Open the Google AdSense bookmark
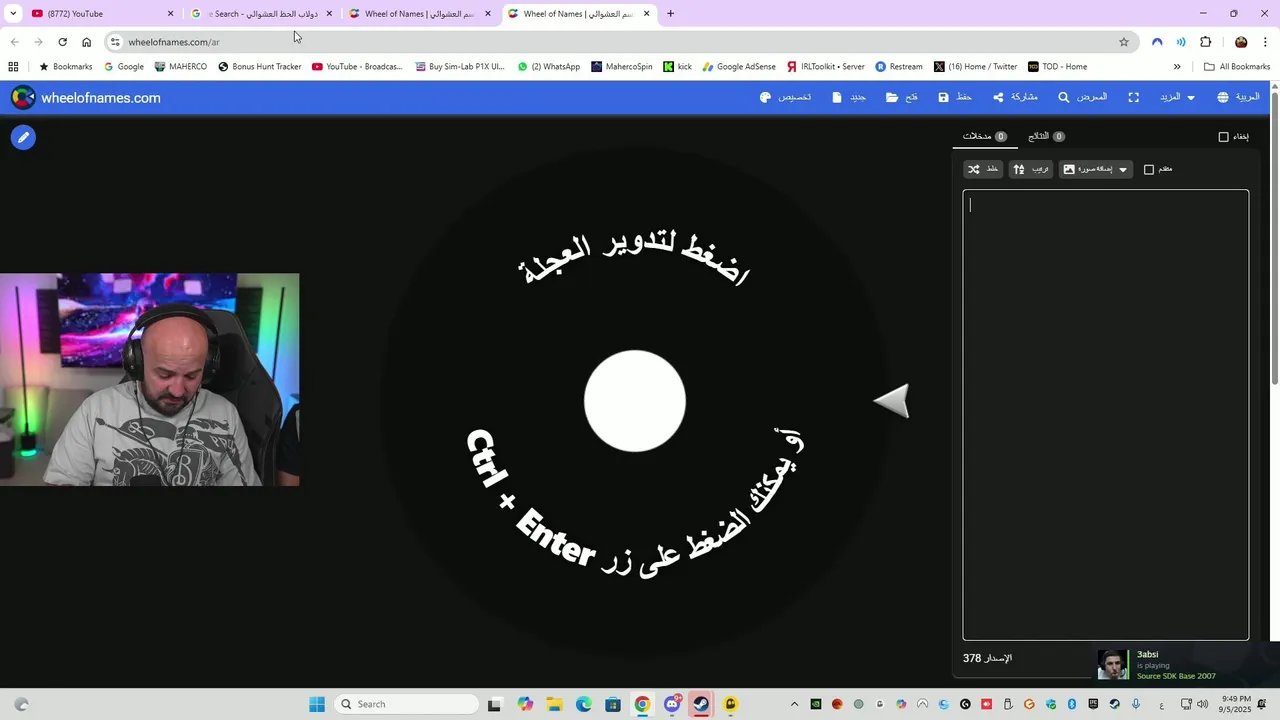 pyautogui.click(x=739, y=67)
